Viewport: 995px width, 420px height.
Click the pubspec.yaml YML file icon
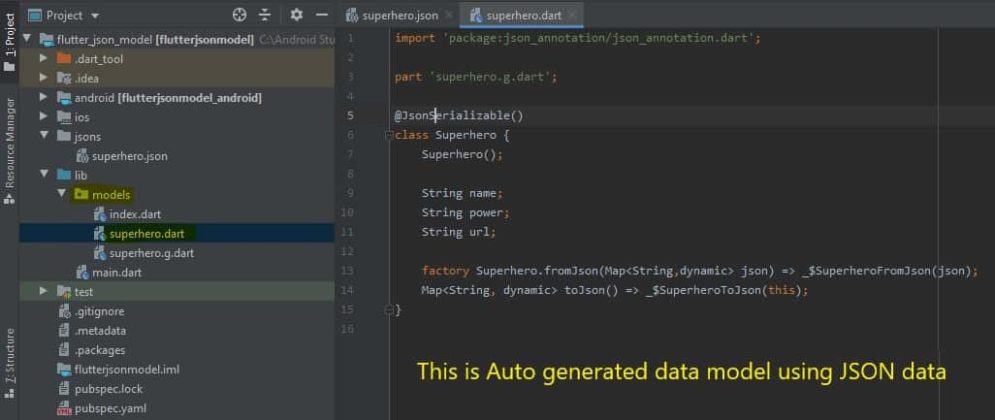(63, 409)
